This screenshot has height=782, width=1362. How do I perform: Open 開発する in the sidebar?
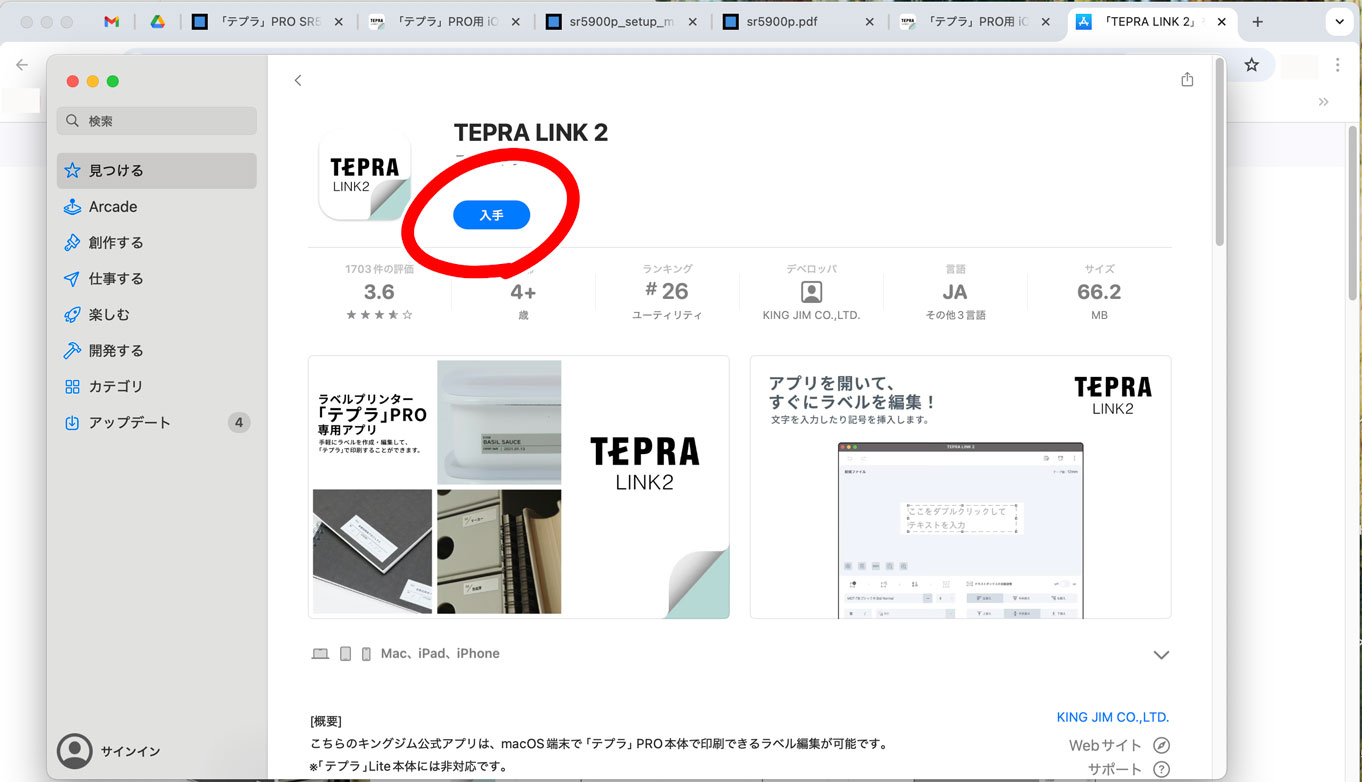(x=157, y=351)
